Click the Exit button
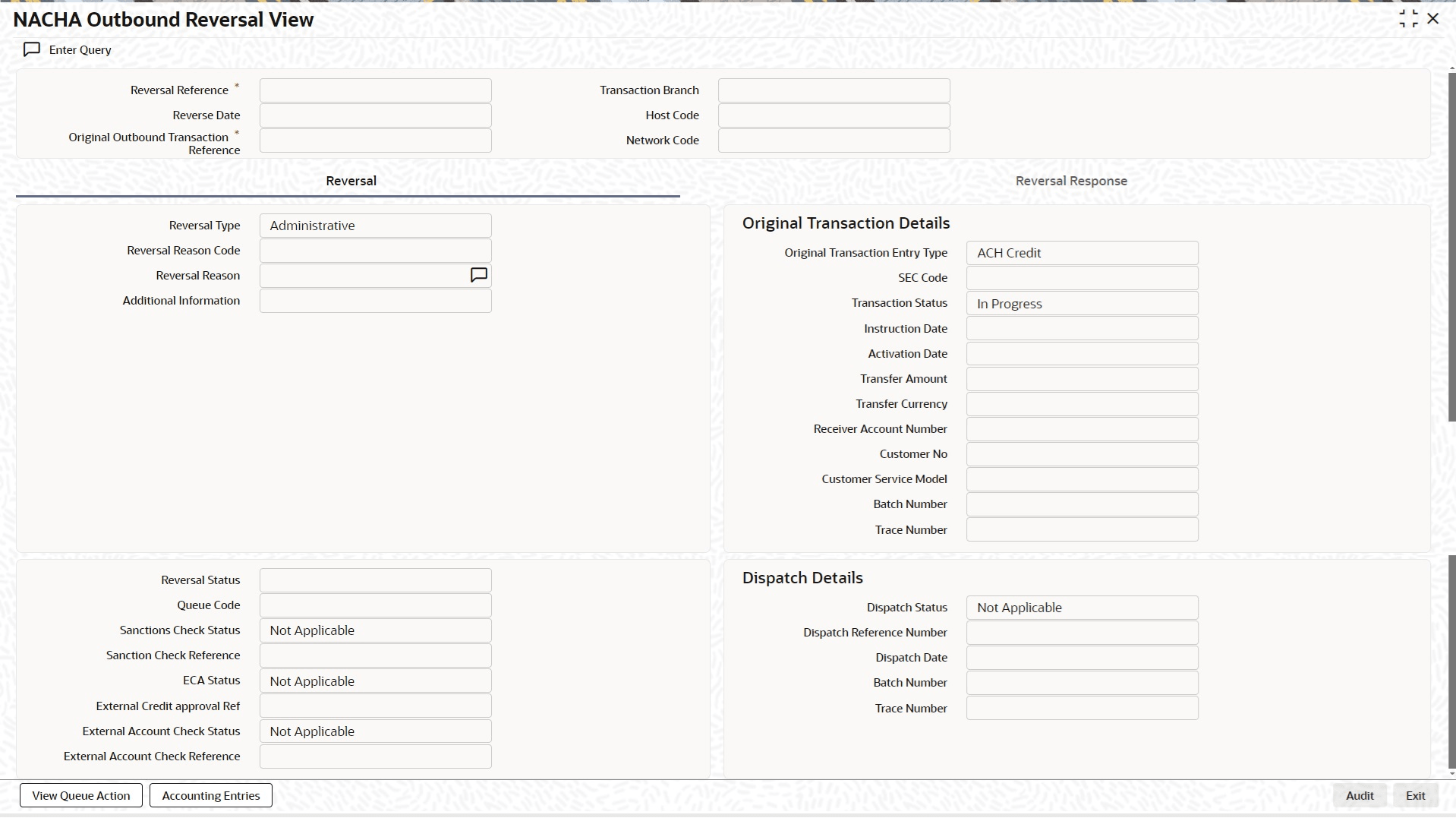Screen dimensions: 1456x818 pyautogui.click(x=1416, y=795)
